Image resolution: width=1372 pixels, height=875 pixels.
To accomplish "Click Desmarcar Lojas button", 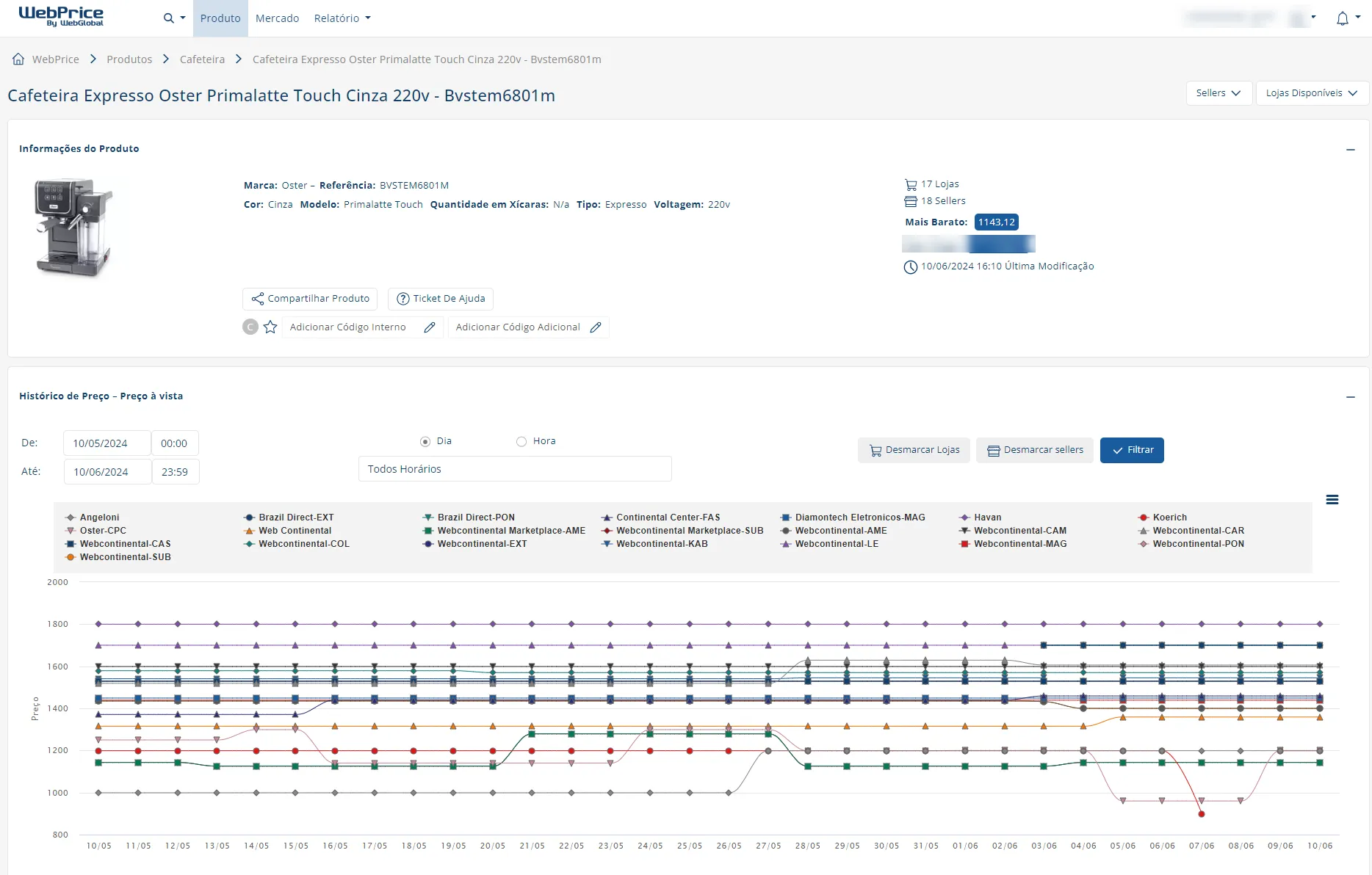I will click(914, 450).
